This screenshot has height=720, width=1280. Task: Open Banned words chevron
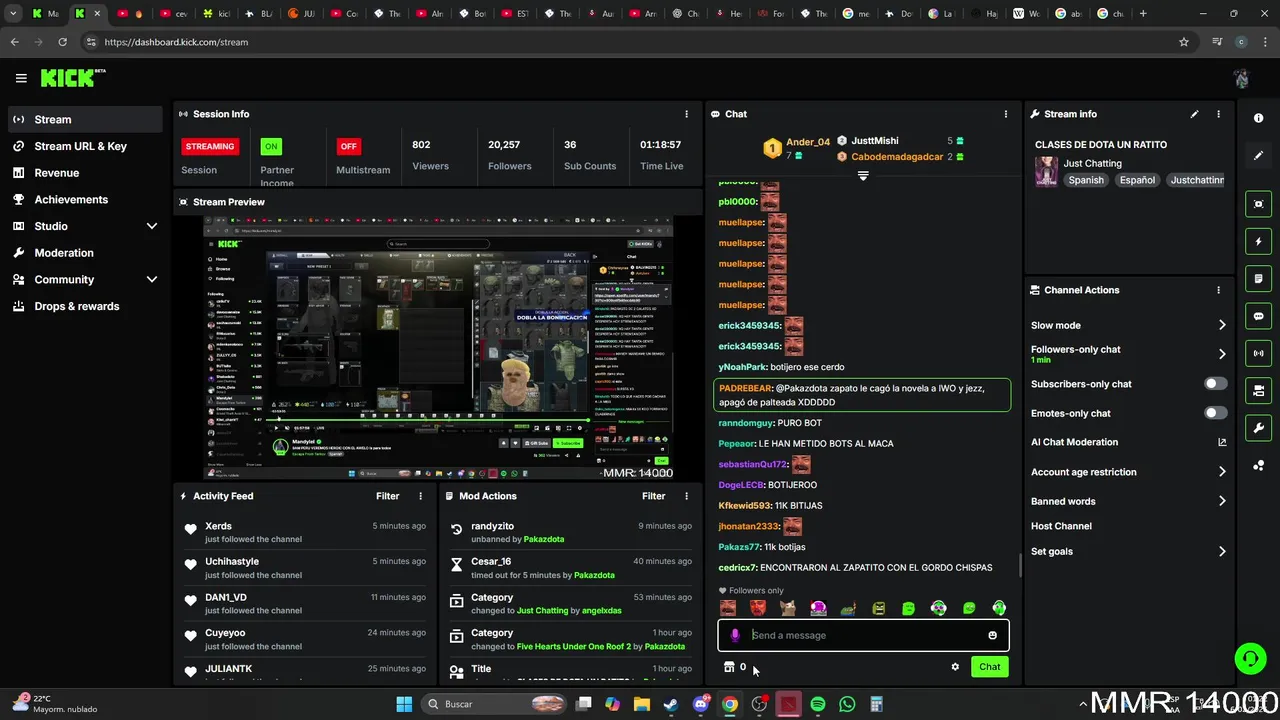tap(1221, 501)
